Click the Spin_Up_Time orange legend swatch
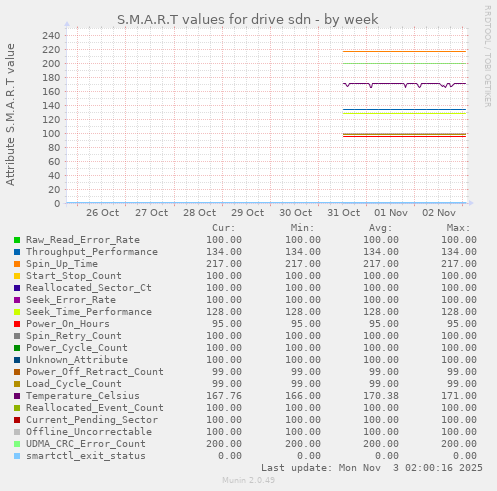Viewport: 497px width, 491px height. [x=17, y=264]
